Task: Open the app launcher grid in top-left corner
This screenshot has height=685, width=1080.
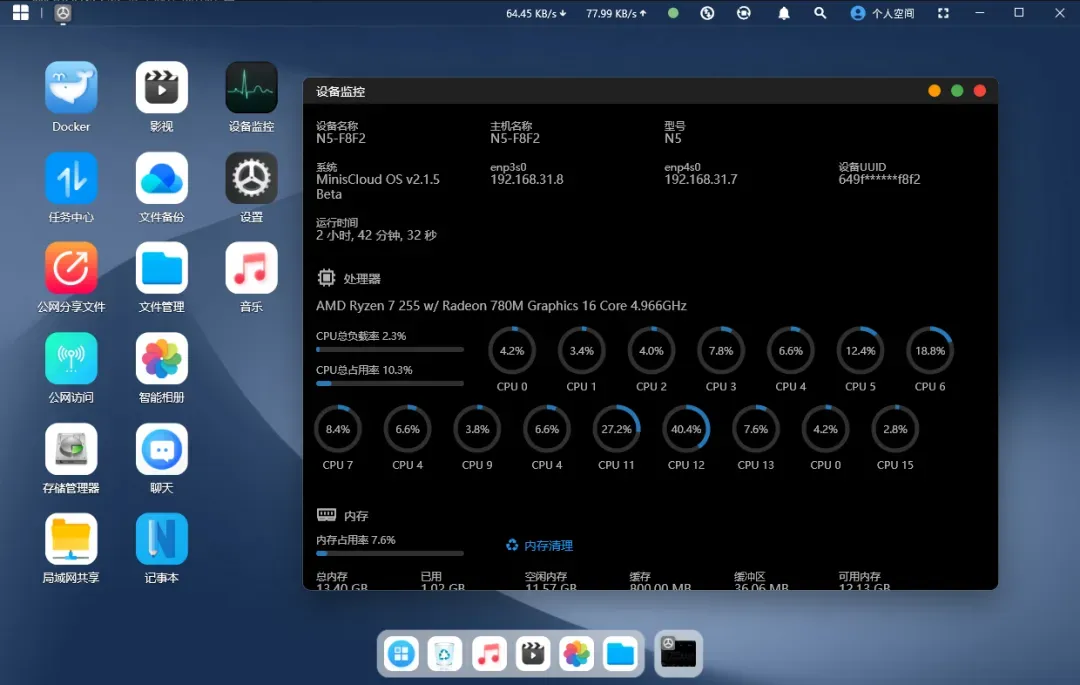Action: pos(20,13)
